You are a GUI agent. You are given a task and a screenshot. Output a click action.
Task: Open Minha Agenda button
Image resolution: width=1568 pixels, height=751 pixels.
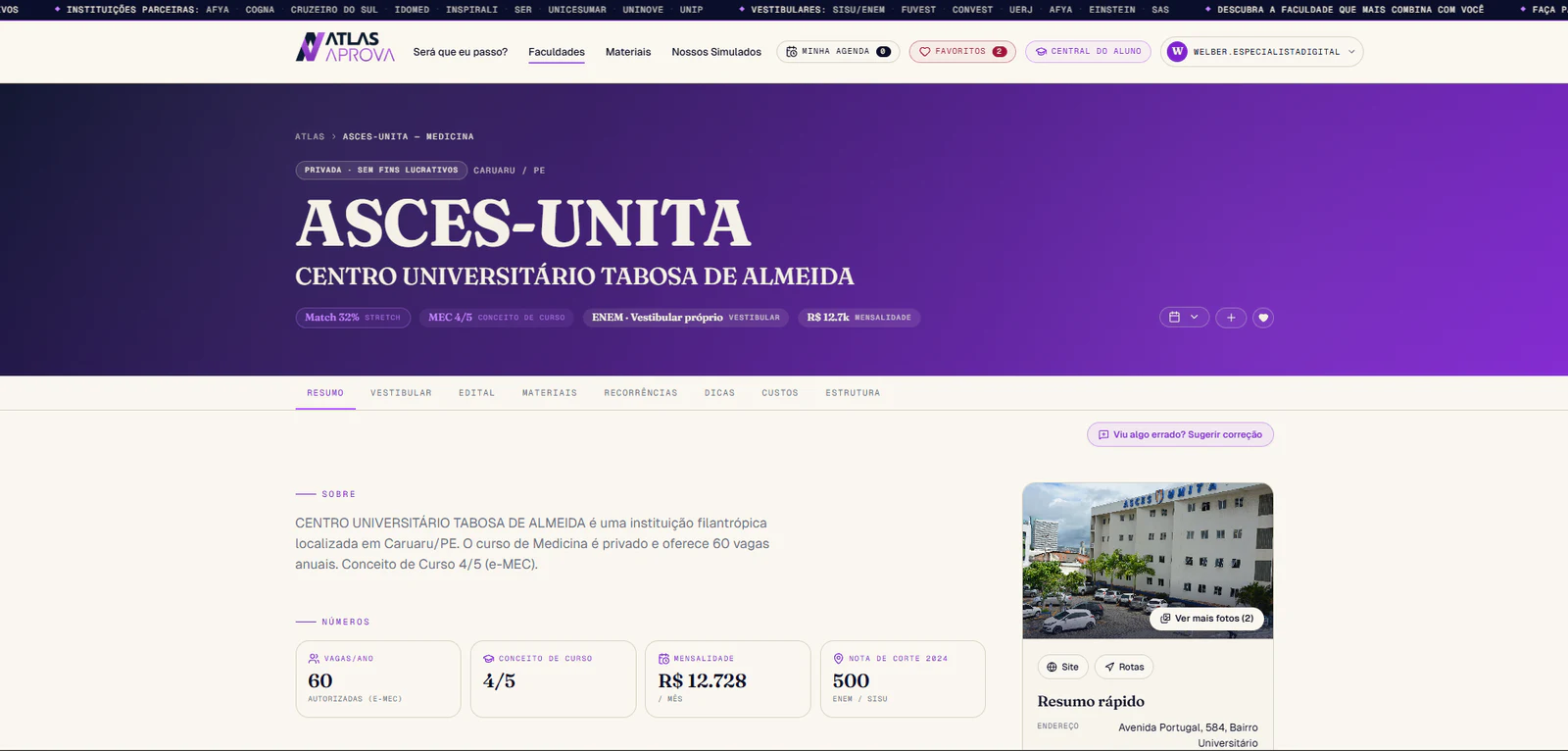[x=838, y=52]
